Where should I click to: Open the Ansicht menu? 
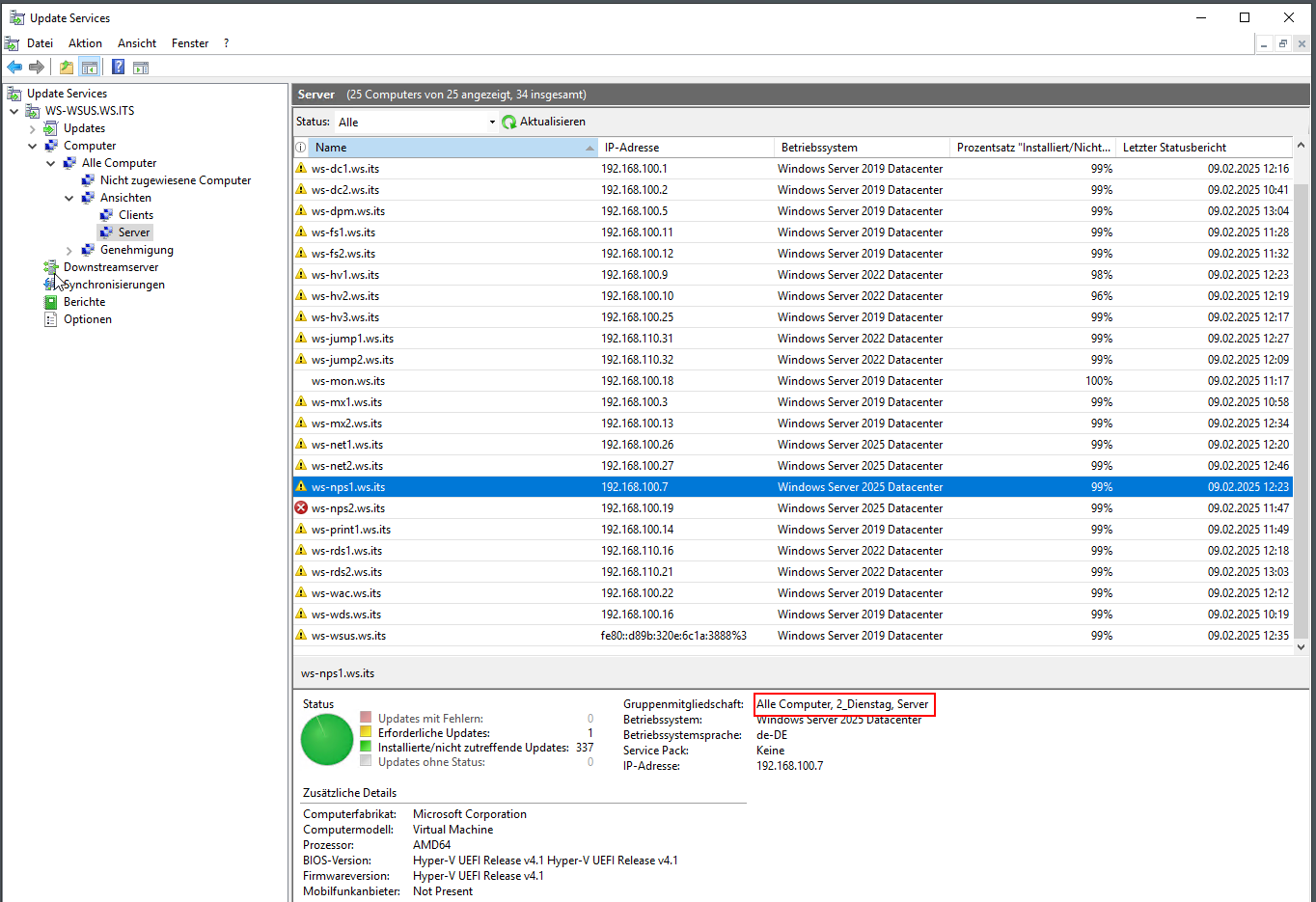137,43
